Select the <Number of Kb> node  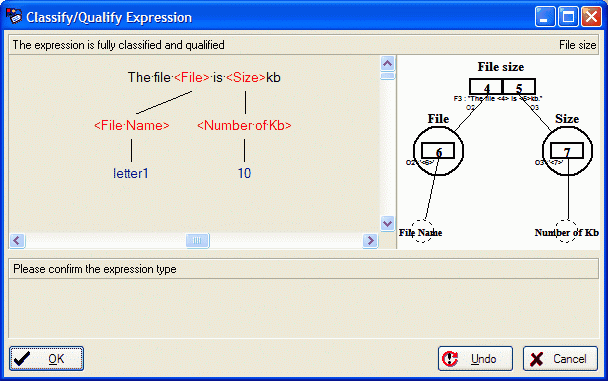(x=244, y=126)
